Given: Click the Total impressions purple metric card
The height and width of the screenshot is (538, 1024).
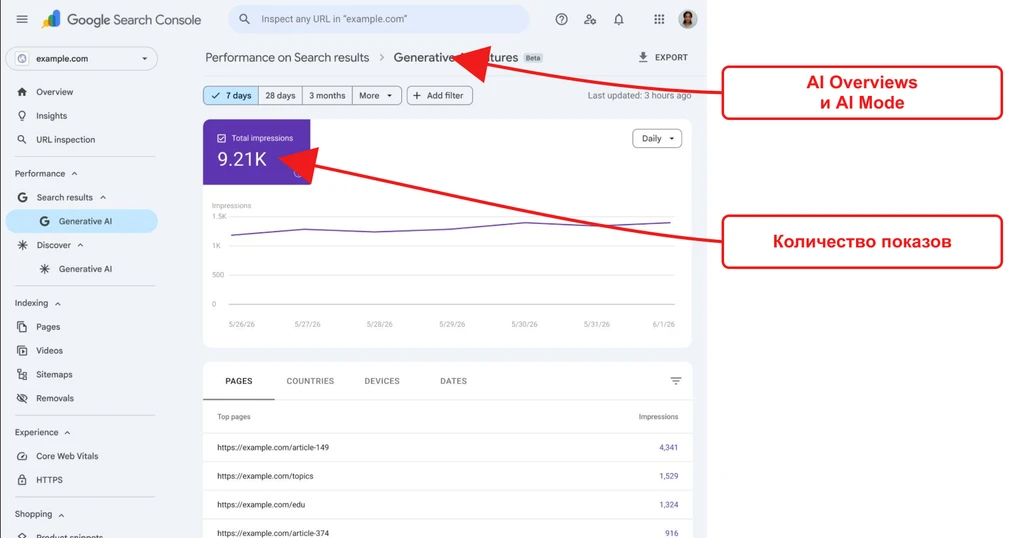Looking at the screenshot, I should click(257, 151).
